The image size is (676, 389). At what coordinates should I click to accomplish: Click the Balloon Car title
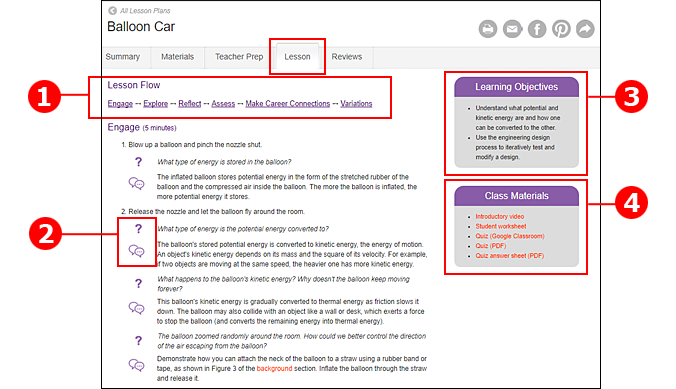click(x=141, y=27)
